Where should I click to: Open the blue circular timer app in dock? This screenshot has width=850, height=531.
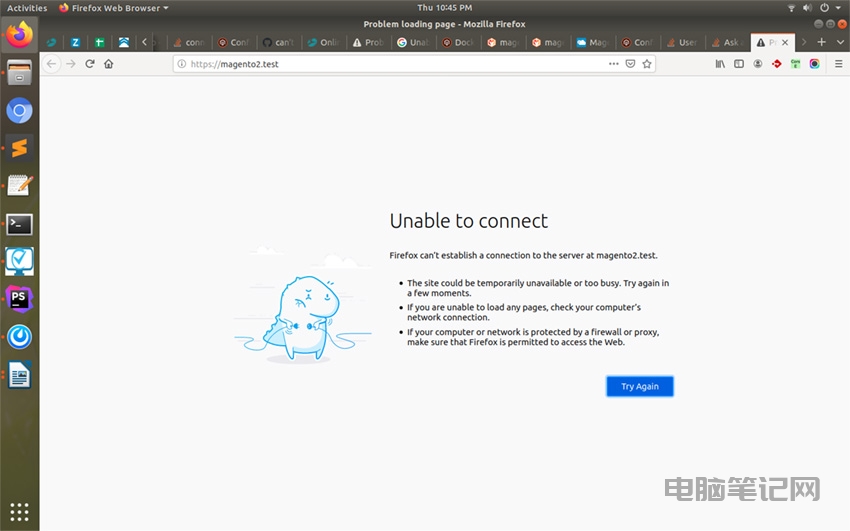click(20, 336)
